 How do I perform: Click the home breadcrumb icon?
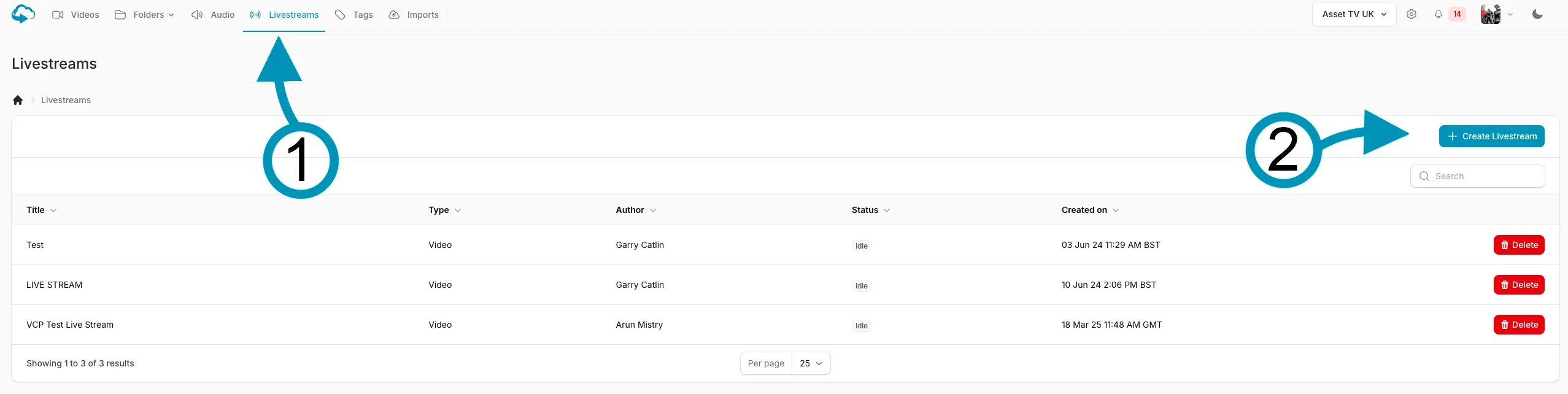18,100
